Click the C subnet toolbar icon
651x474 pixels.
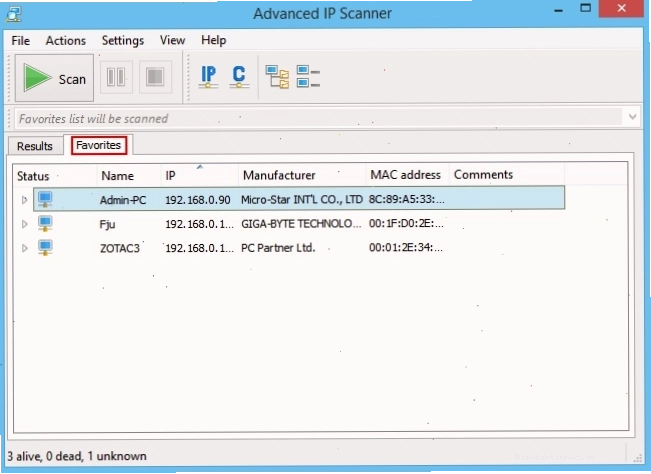[239, 77]
